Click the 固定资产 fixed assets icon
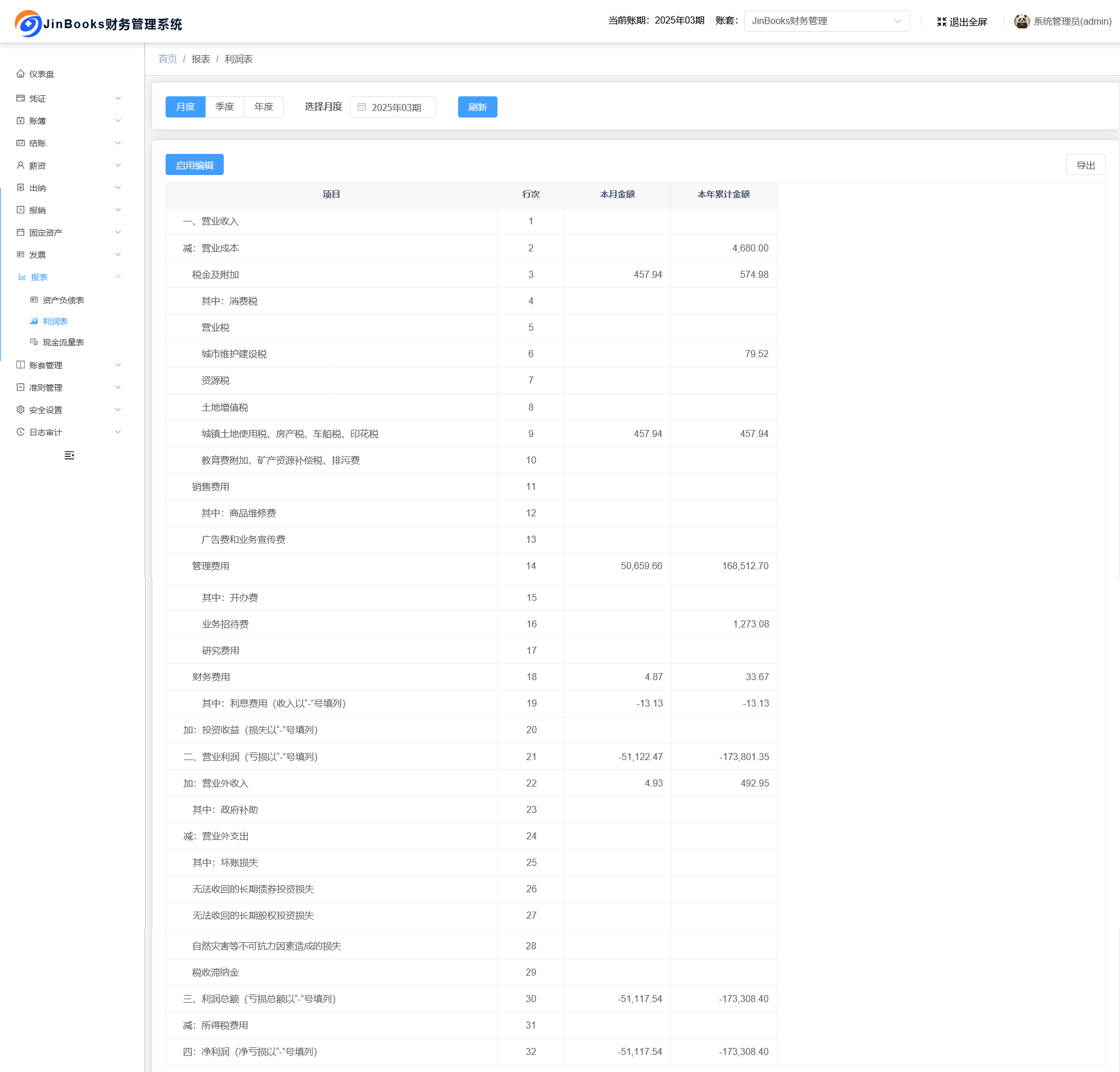The height and width of the screenshot is (1072, 1120). click(21, 232)
